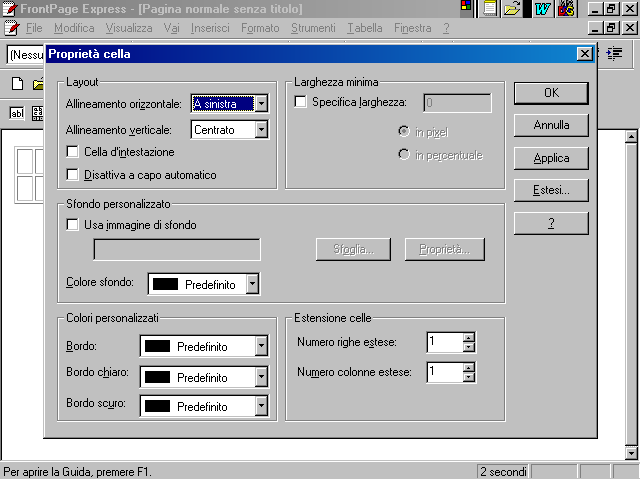Click the Colore sfondo black color swatch
Viewport: 640px width, 480px height.
coord(165,284)
